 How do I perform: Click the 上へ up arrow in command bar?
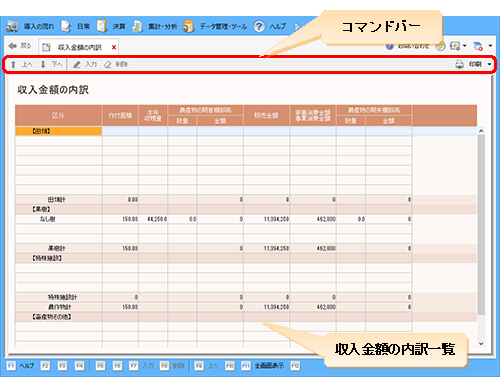pos(13,64)
